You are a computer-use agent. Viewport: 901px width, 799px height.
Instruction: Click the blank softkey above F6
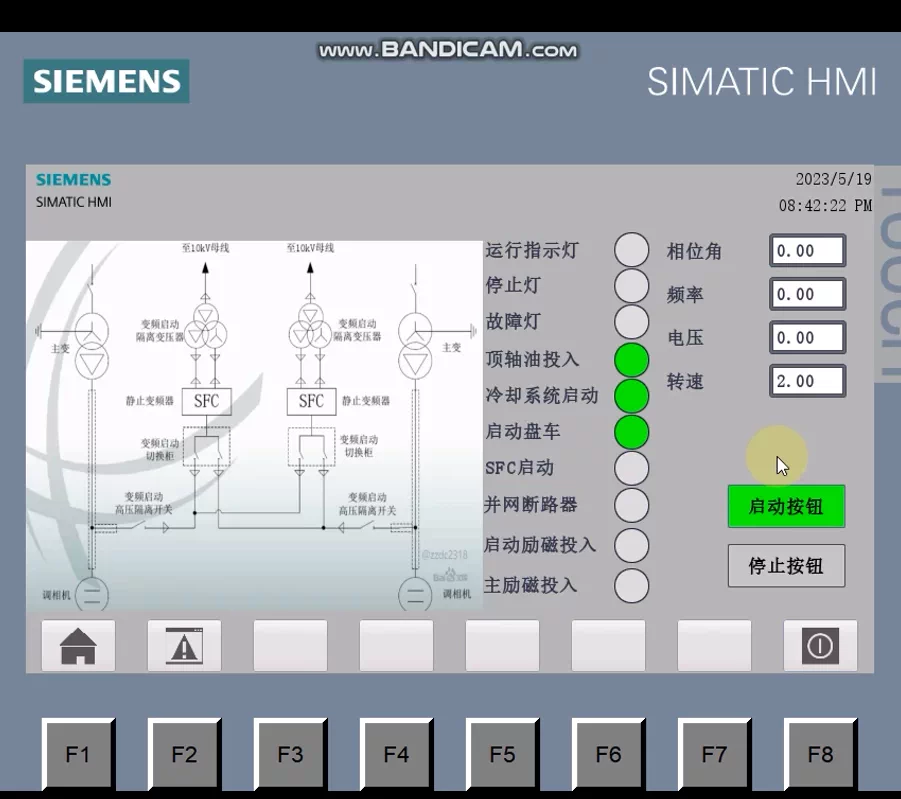point(608,646)
